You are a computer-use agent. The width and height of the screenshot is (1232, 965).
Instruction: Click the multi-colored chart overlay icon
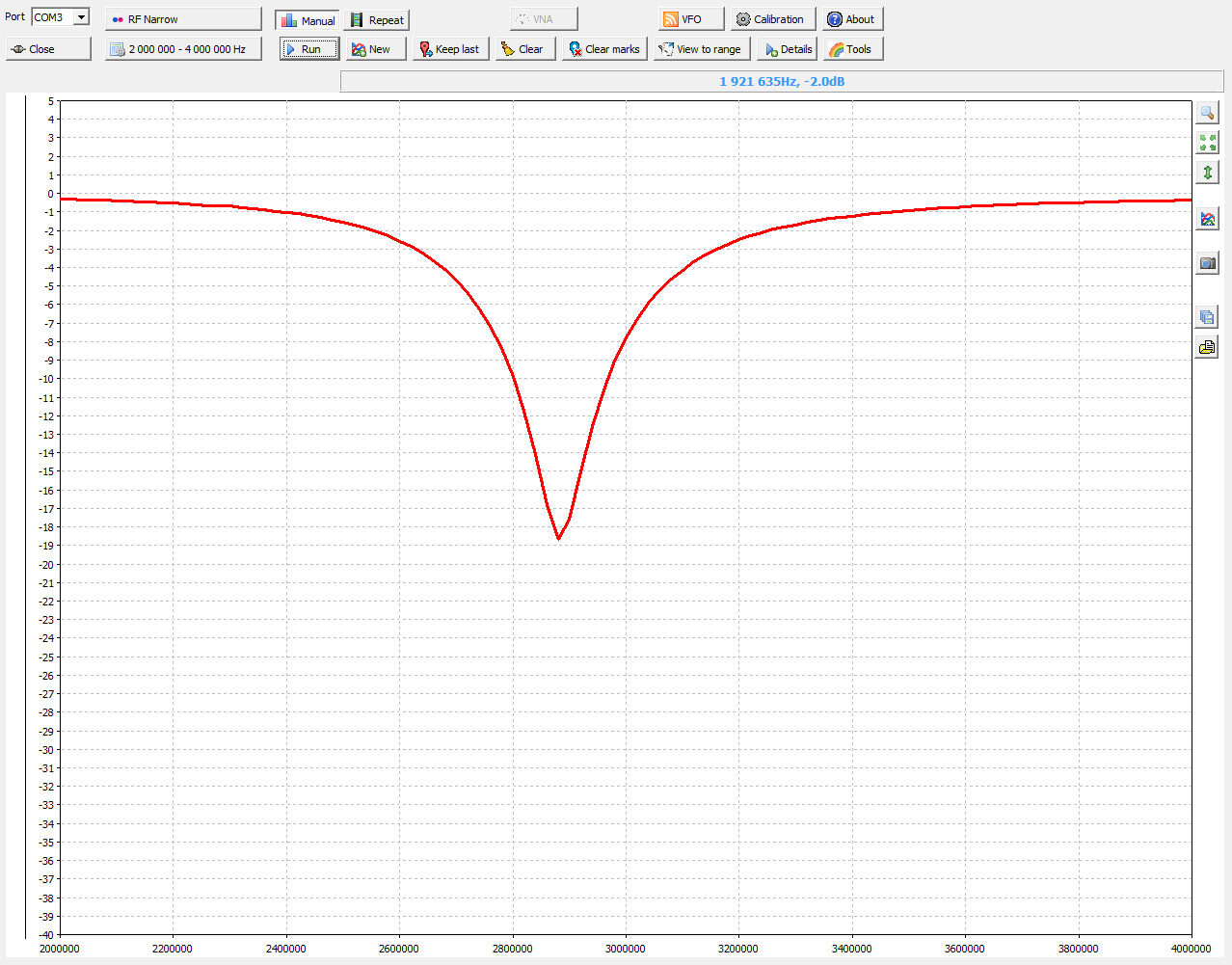pyautogui.click(x=1207, y=219)
